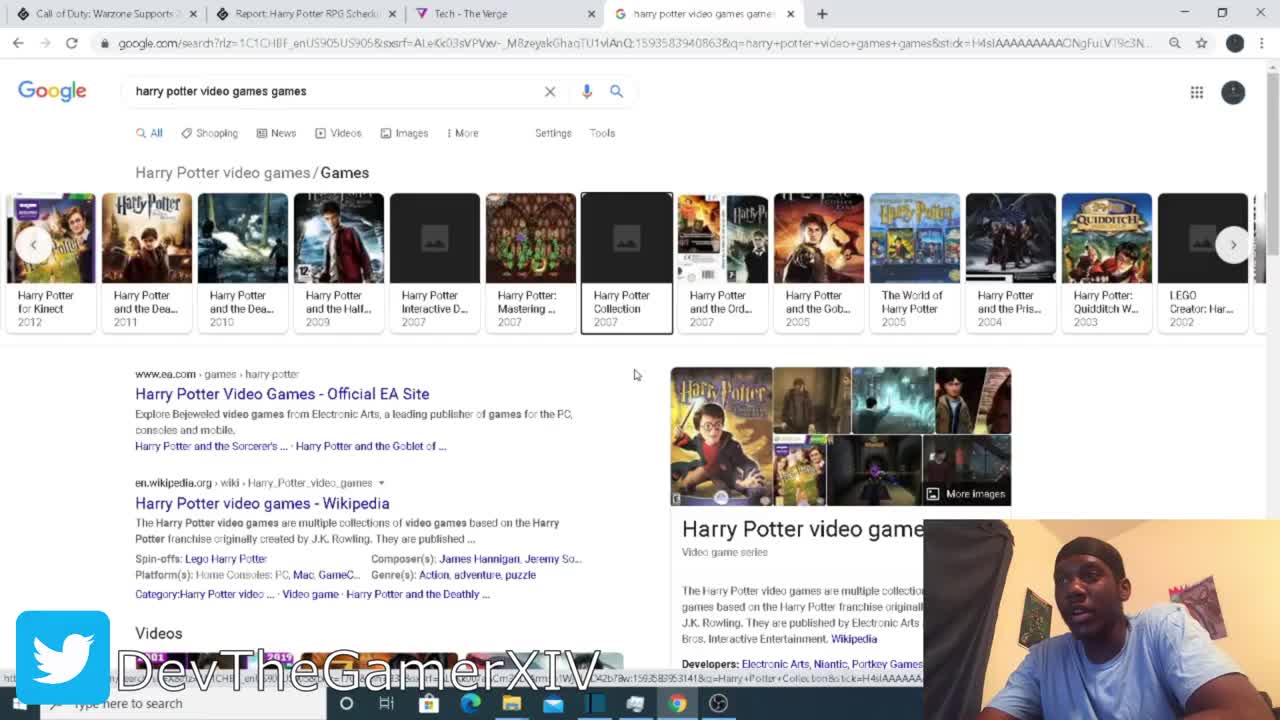The image size is (1280, 720).
Task: Open a new browser tab
Action: coord(822,14)
